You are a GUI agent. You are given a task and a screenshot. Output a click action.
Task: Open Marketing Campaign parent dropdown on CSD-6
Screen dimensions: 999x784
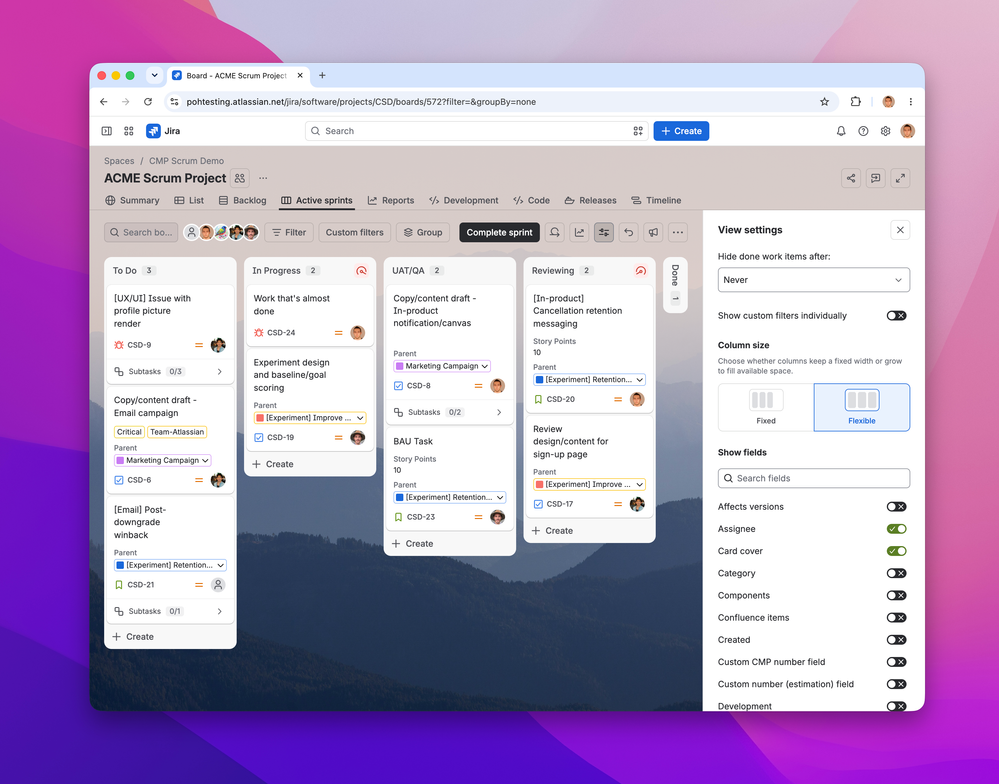(x=162, y=460)
